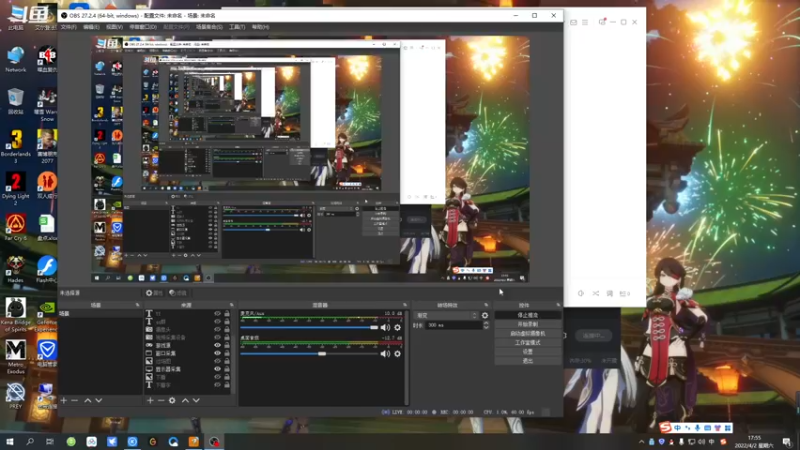Click the 工作室模式 button
800x450 pixels.
[528, 343]
